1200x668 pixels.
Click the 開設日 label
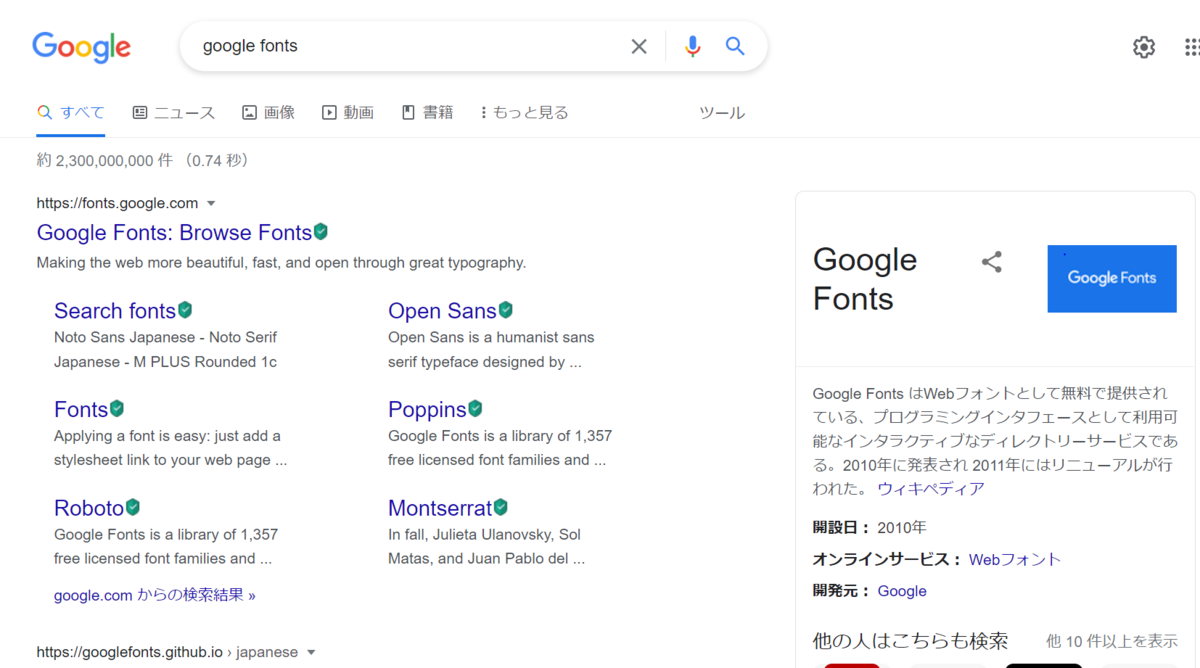(842, 527)
